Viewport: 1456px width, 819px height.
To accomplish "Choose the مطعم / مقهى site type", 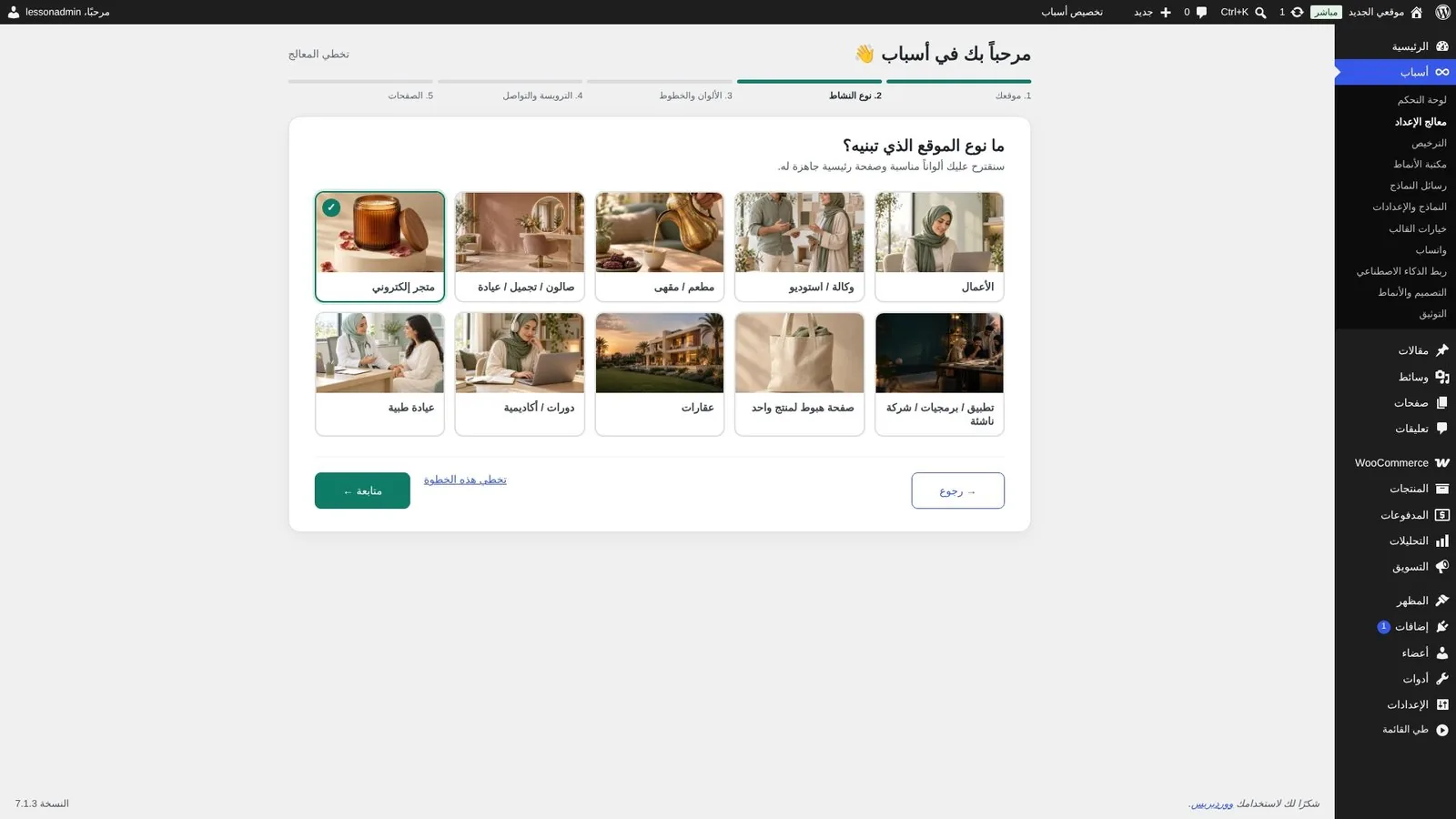I will tap(659, 246).
